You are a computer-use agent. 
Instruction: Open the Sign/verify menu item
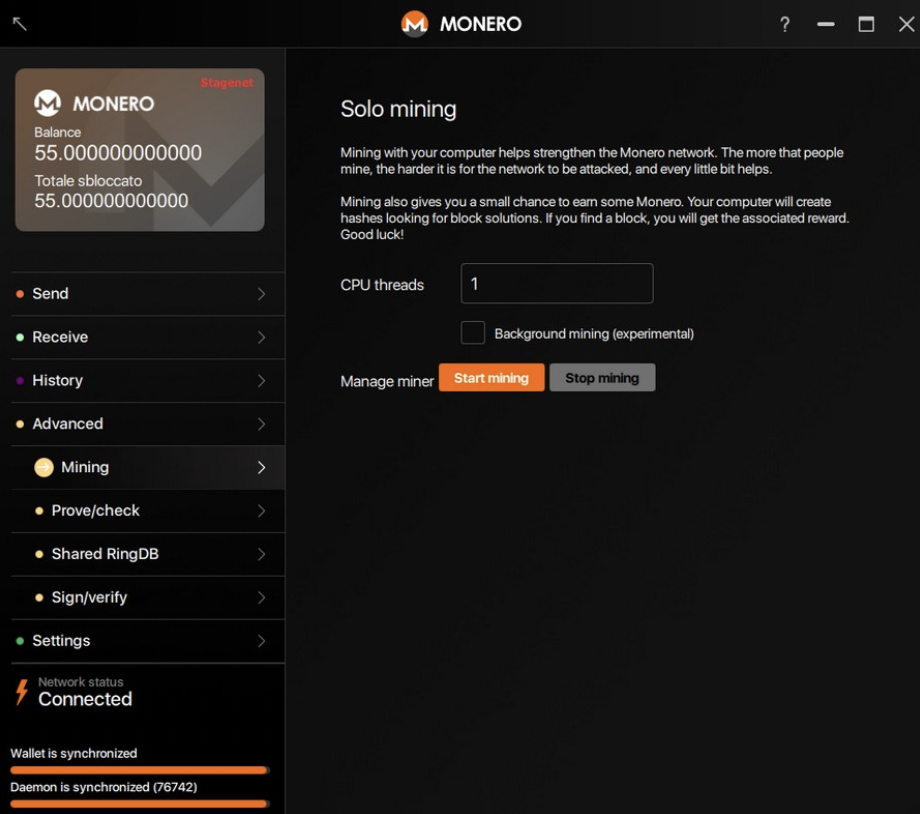tap(89, 598)
